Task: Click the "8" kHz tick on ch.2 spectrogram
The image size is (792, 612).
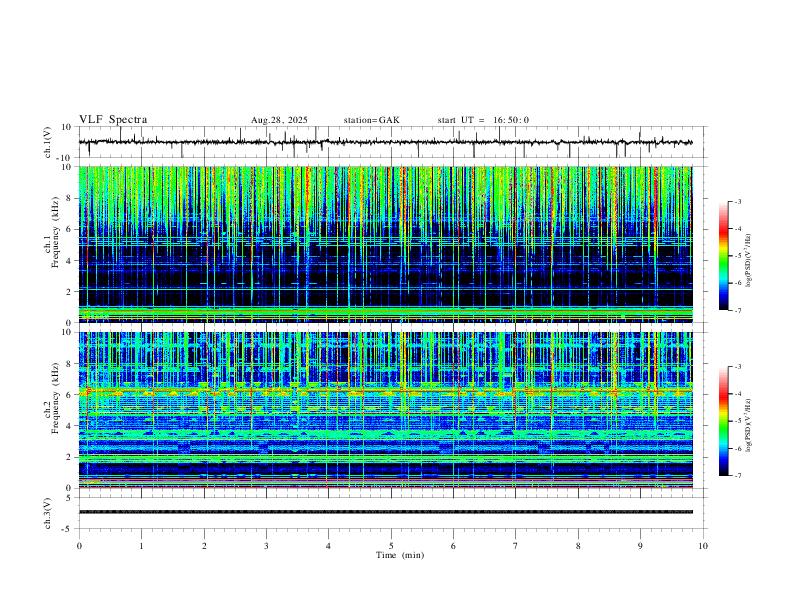Action: (x=69, y=364)
